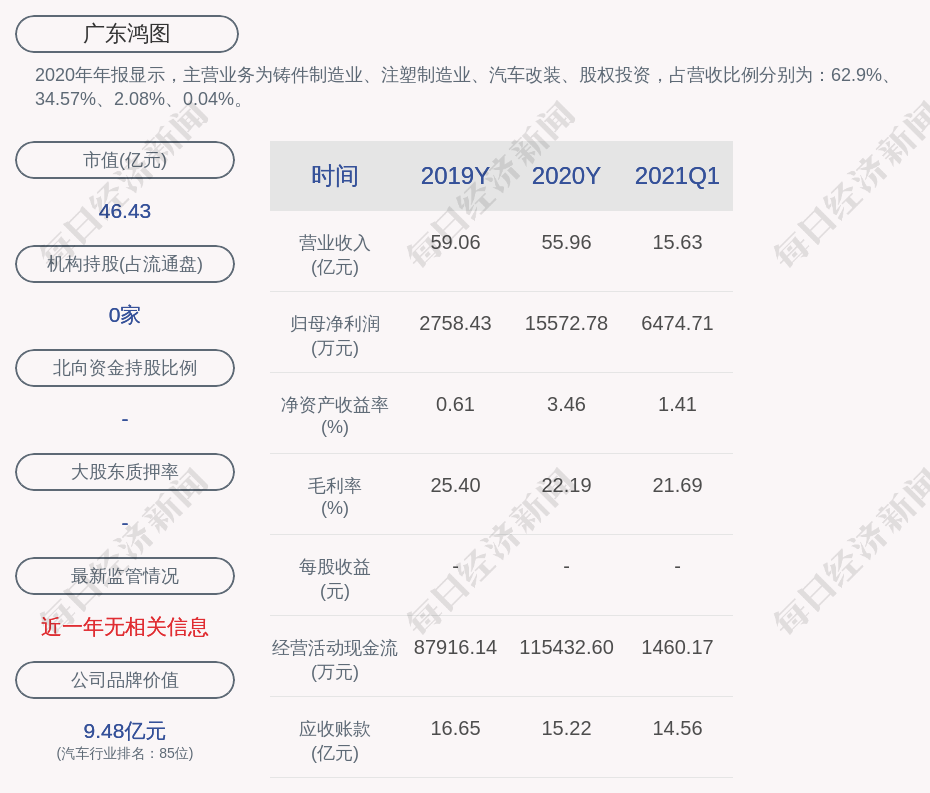Image resolution: width=930 pixels, height=793 pixels.
Task: Click the 广东鸿图 company name button
Action: click(x=126, y=34)
